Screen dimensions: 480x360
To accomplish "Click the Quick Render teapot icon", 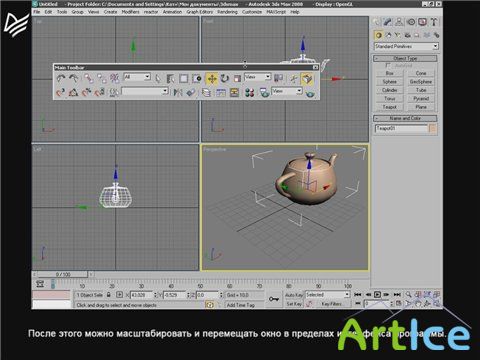I will 310,93.
